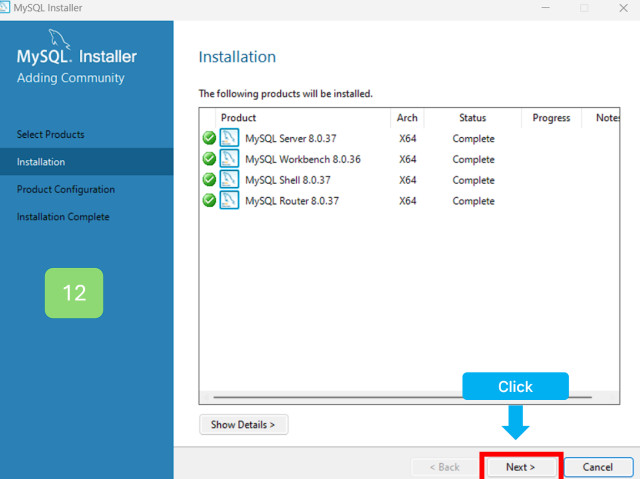
Task: Minimize the MySQL Installer window
Action: [x=545, y=8]
